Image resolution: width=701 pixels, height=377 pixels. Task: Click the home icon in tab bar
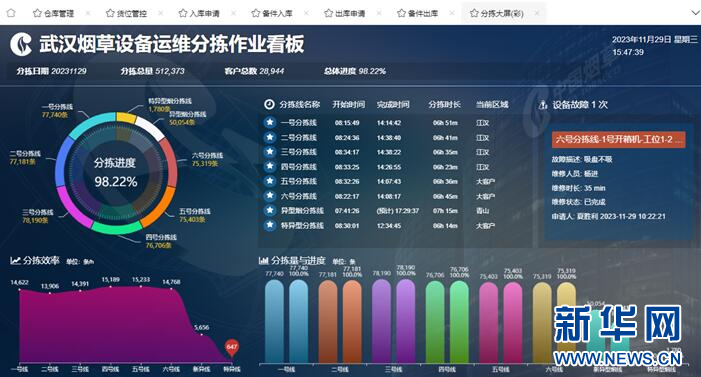[x=11, y=13]
